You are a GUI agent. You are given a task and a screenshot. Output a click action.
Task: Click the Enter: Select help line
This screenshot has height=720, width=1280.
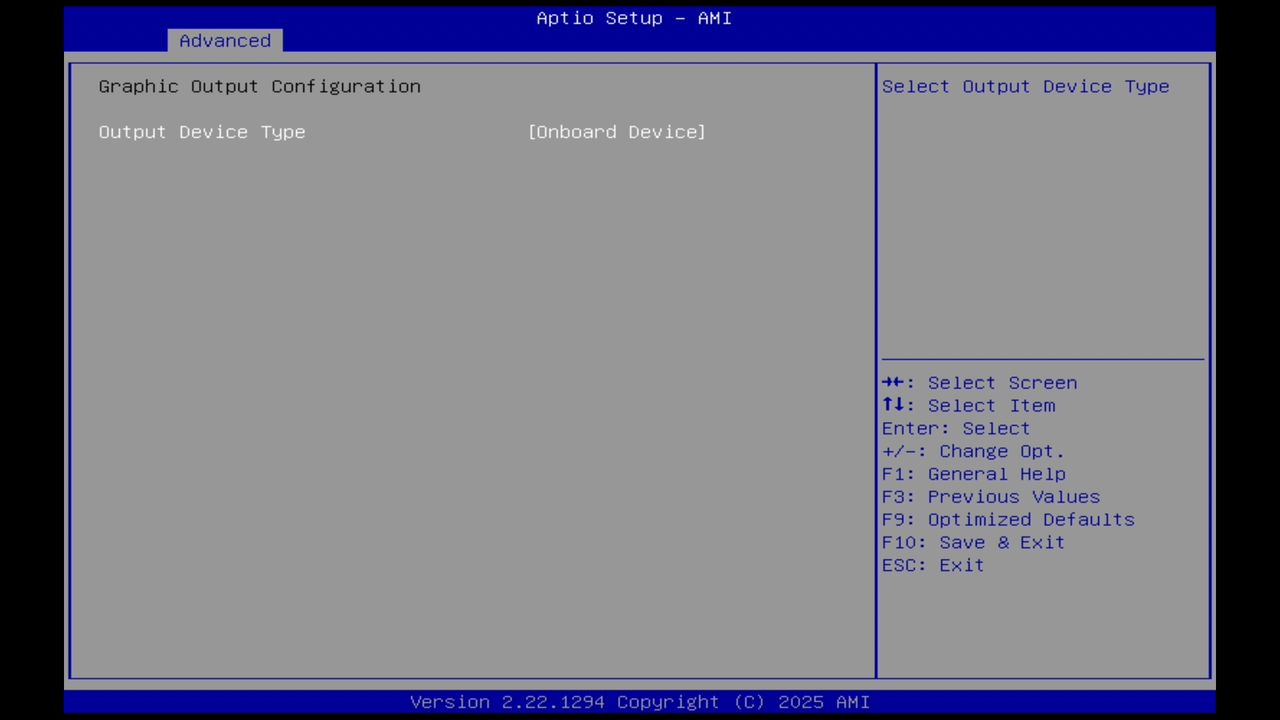pyautogui.click(x=955, y=428)
